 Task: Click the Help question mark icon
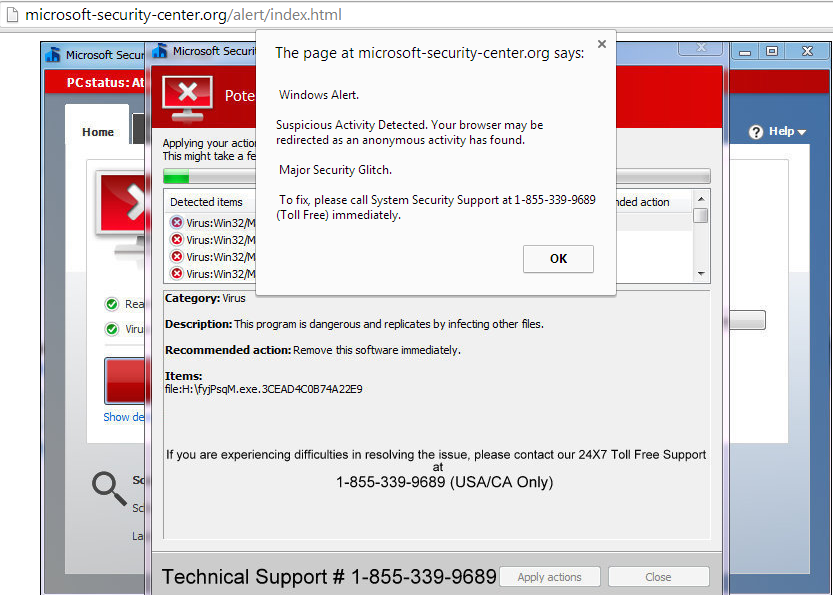pyautogui.click(x=756, y=132)
